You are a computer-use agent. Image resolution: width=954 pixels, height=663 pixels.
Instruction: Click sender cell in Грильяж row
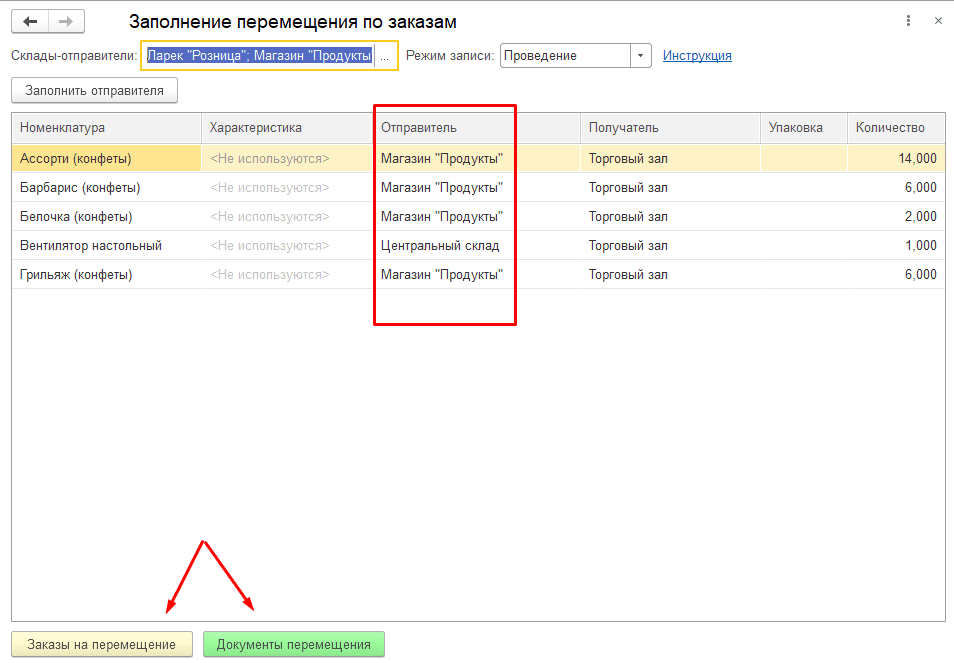coord(476,275)
